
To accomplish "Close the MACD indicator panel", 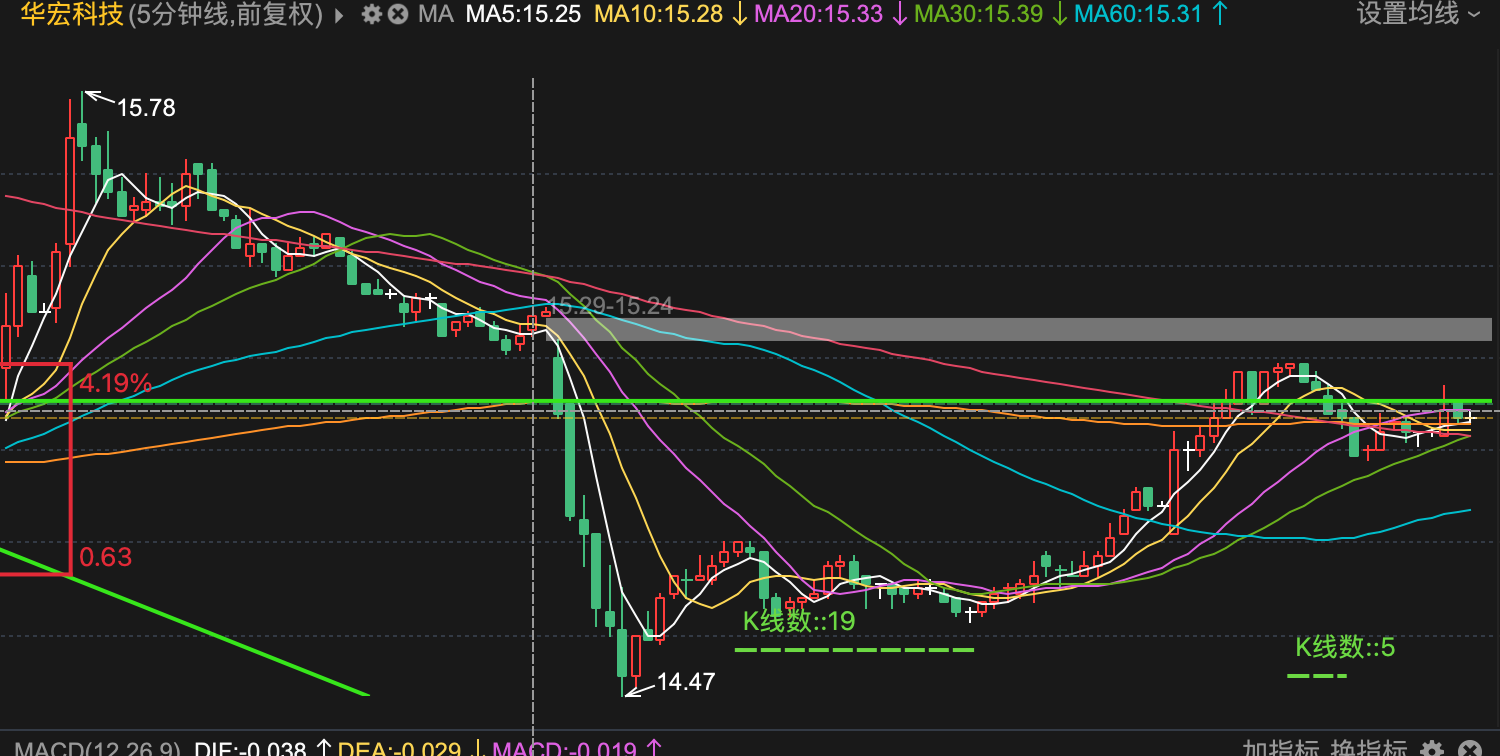I will (1469, 748).
